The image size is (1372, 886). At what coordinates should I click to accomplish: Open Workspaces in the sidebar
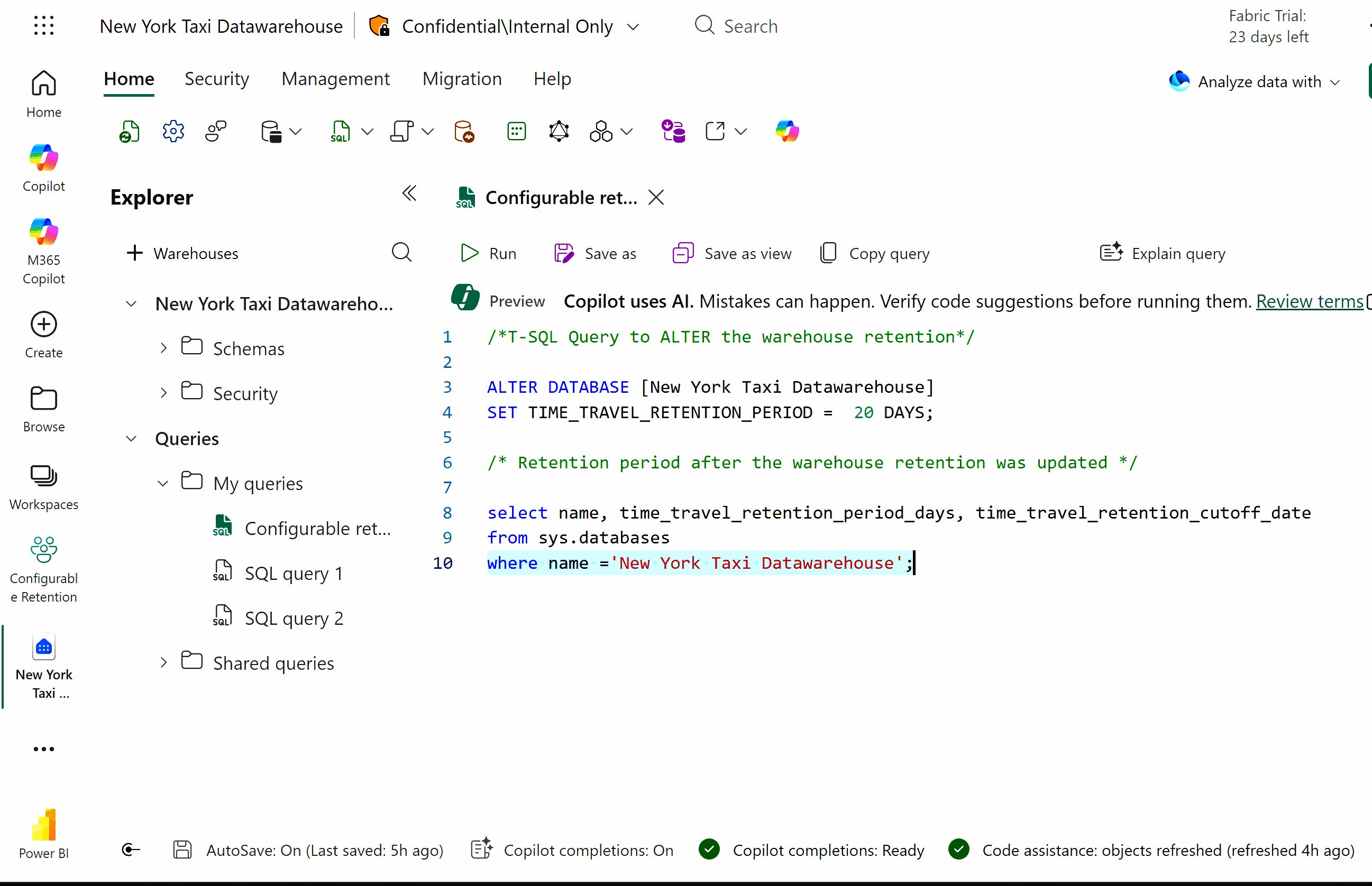click(44, 488)
